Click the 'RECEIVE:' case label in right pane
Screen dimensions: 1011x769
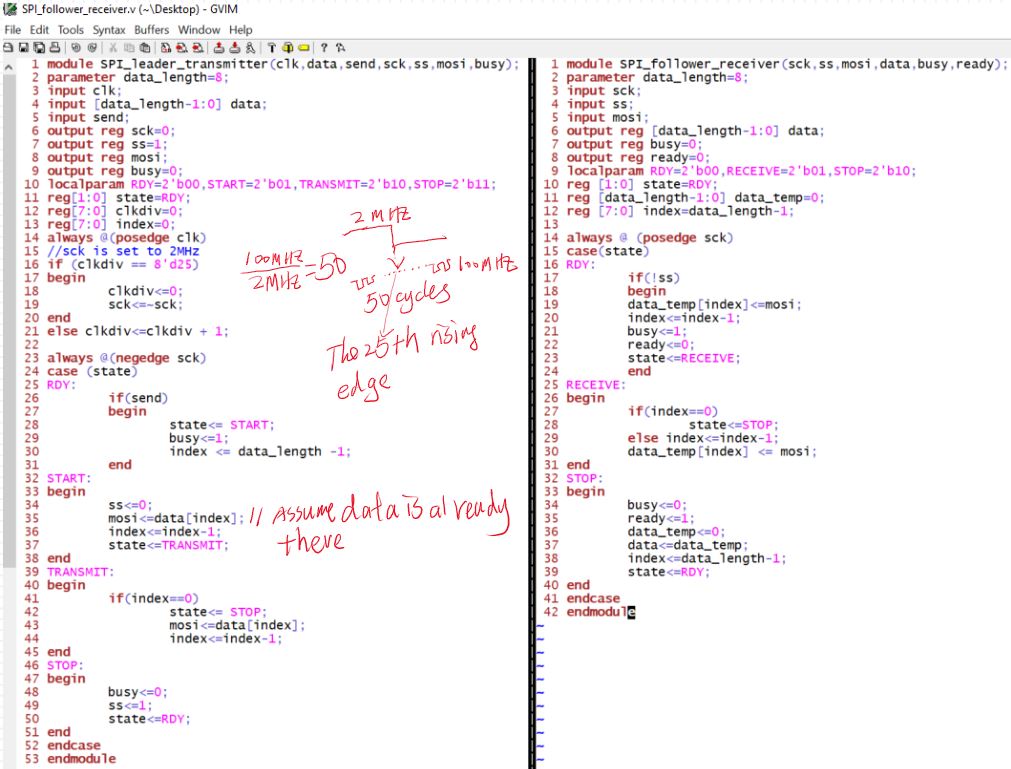tap(596, 385)
